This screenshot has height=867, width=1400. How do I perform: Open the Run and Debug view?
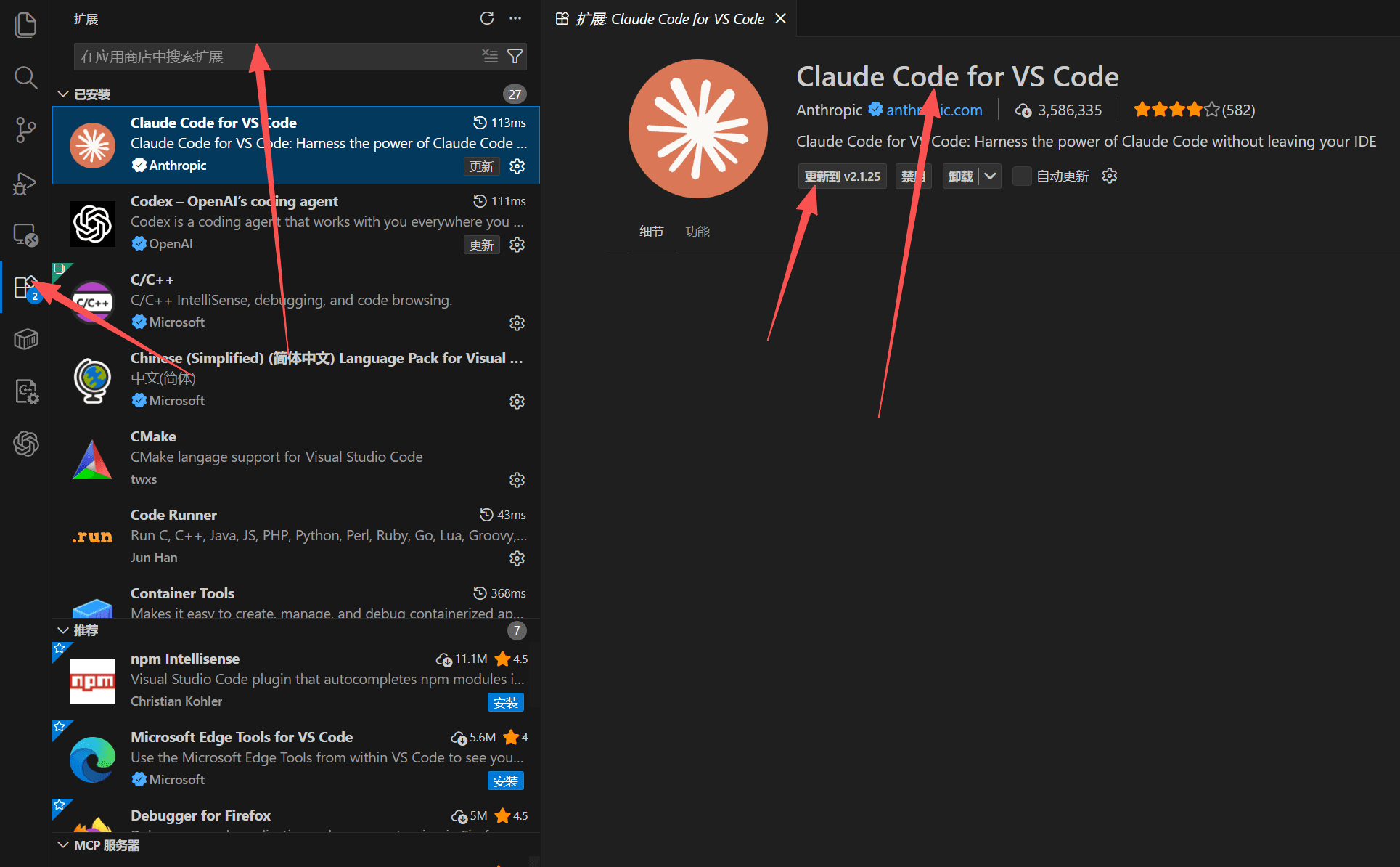point(26,184)
